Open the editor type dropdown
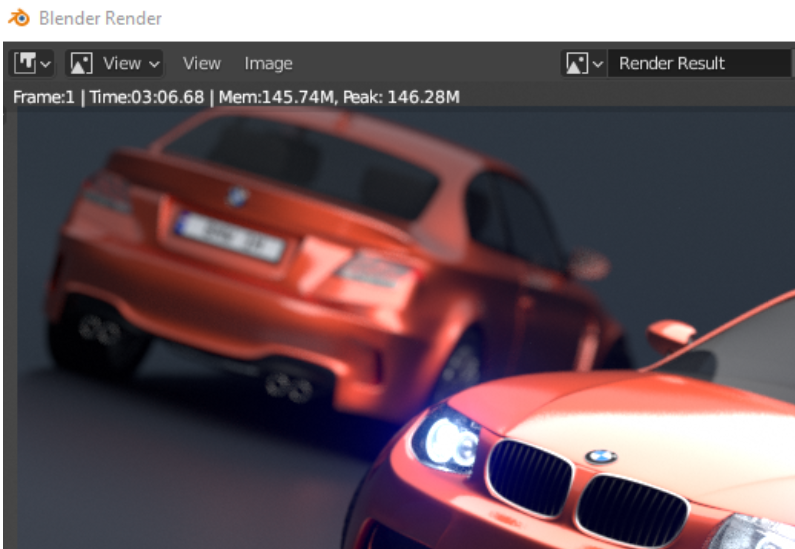 click(x=32, y=63)
